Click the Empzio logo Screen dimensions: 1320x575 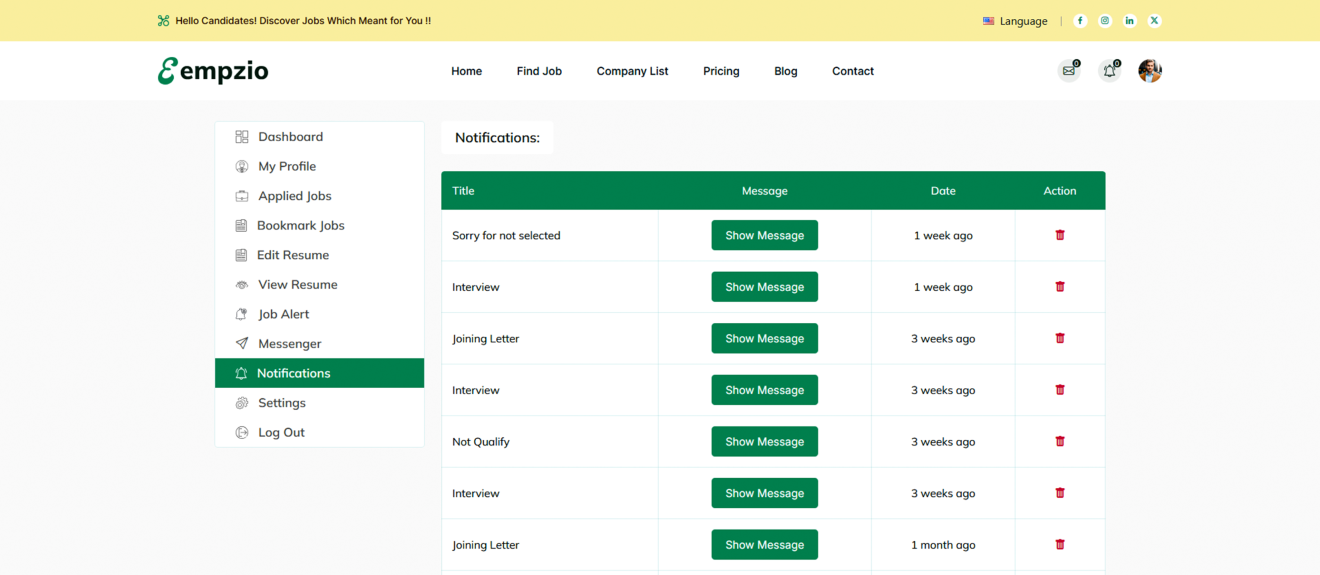coord(213,71)
